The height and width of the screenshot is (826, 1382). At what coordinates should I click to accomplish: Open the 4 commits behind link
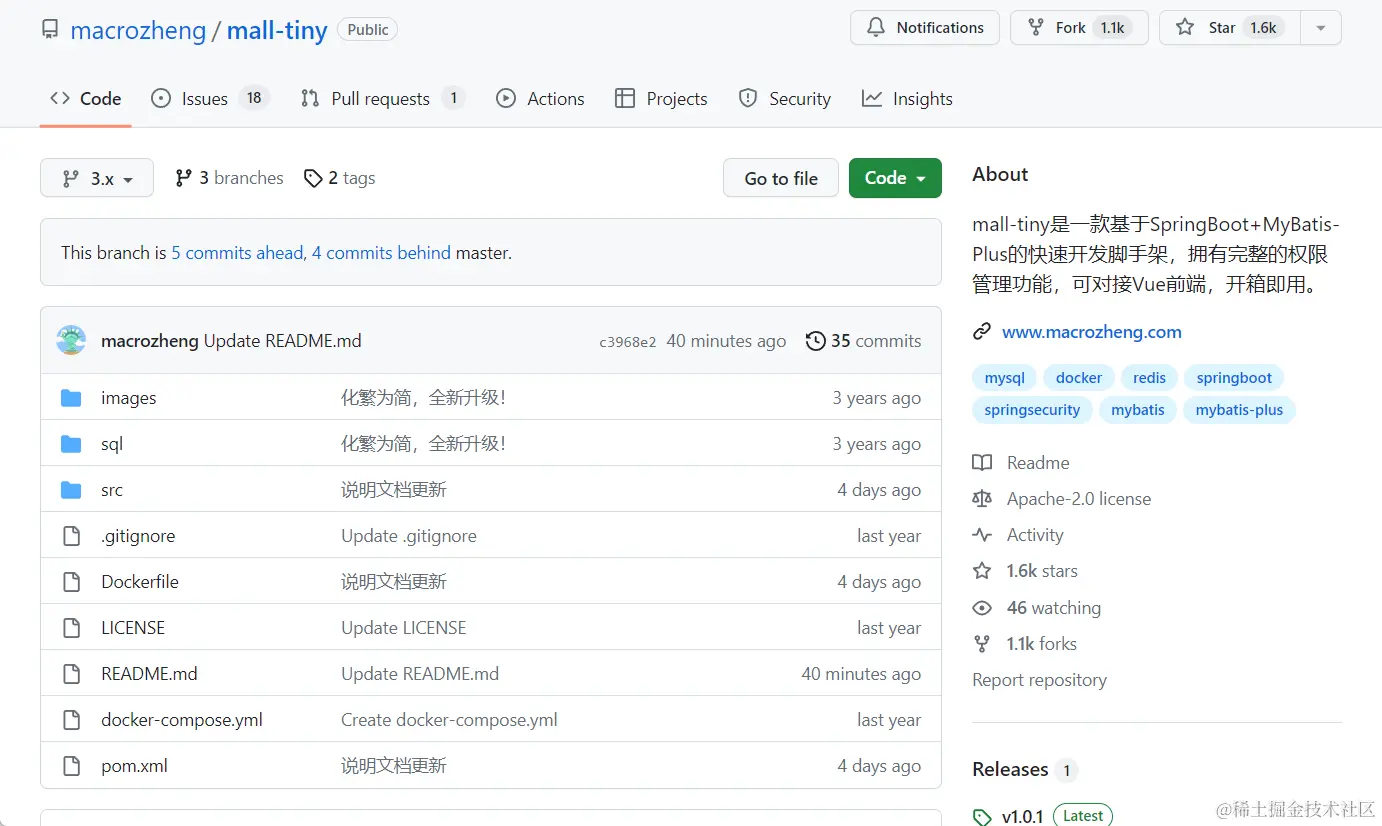coord(381,253)
